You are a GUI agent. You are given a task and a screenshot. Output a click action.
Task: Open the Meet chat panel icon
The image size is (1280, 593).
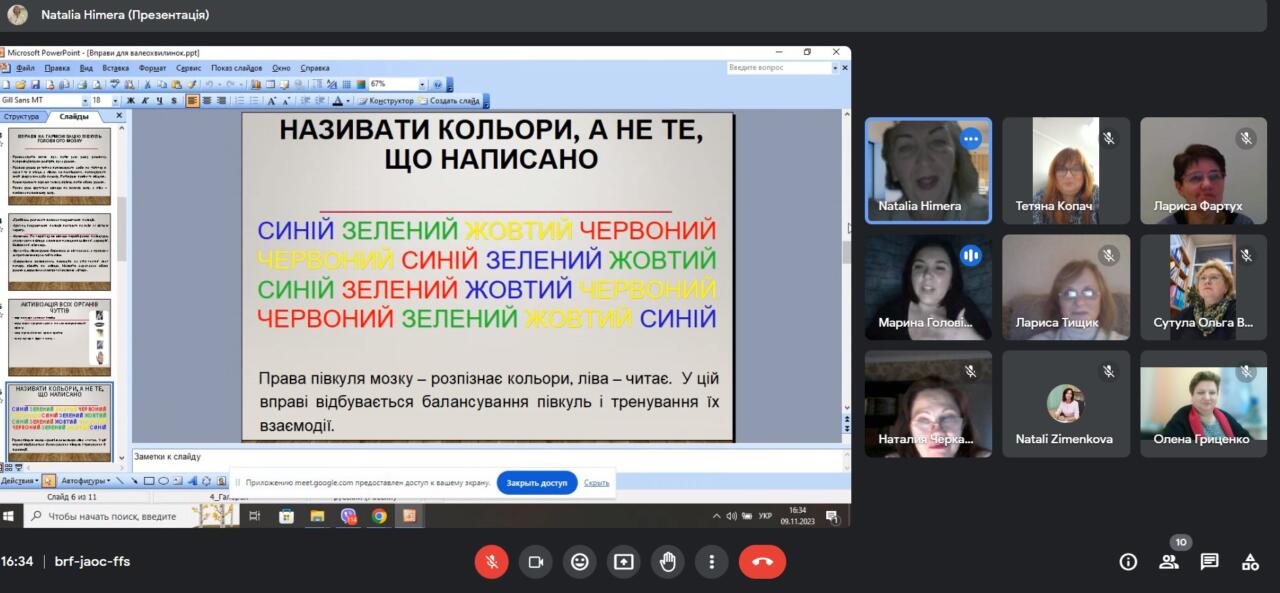(x=1209, y=562)
